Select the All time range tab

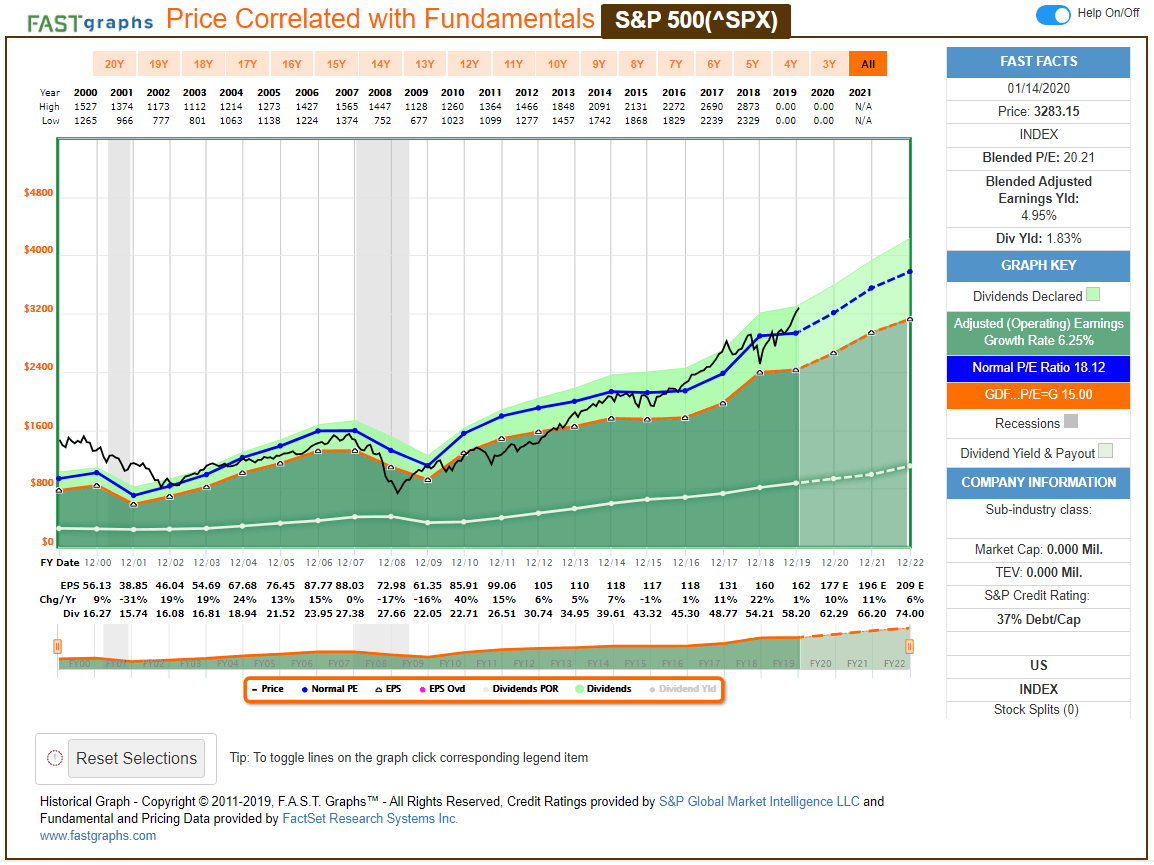pos(868,64)
